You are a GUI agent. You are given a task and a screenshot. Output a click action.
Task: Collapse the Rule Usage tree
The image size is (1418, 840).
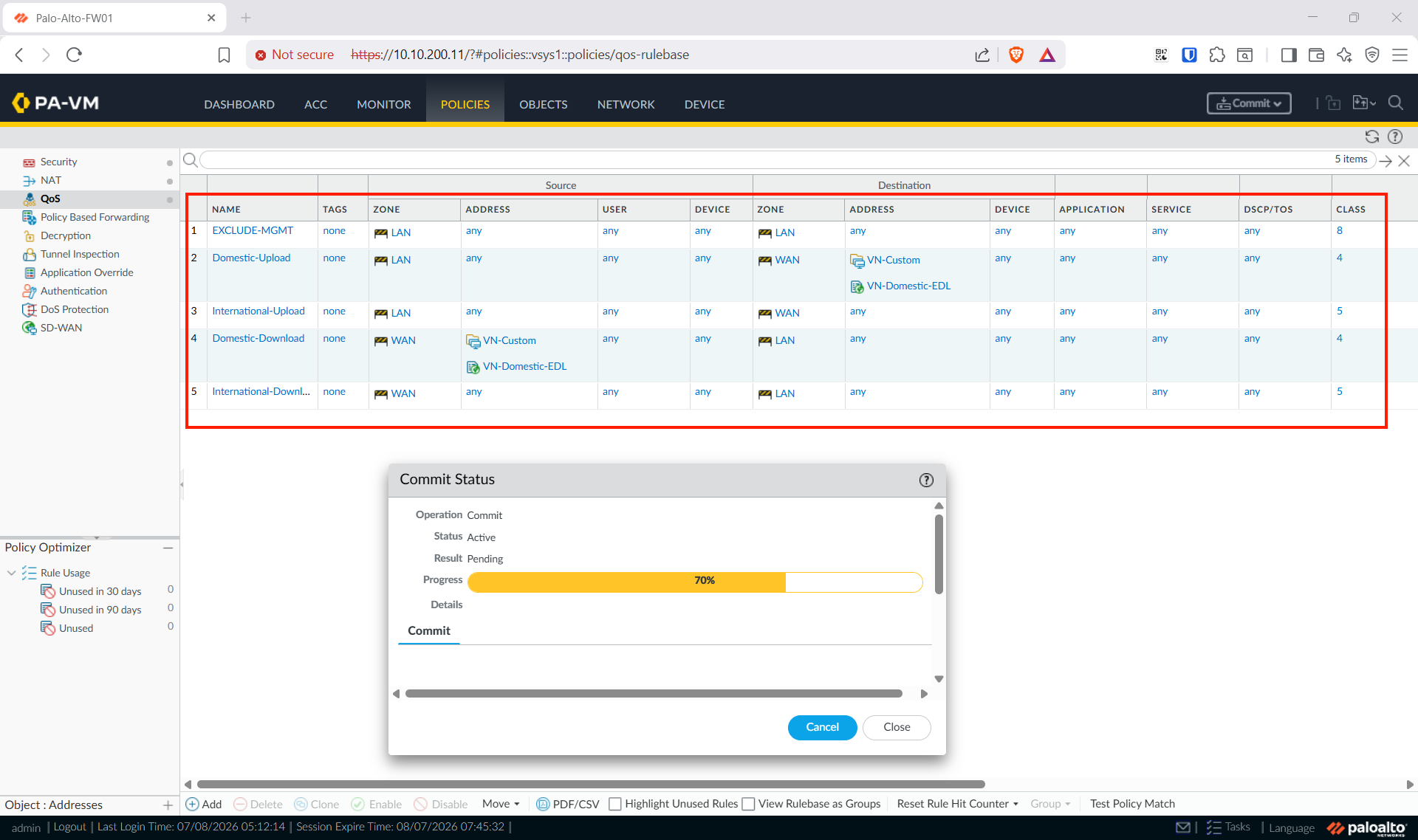pyautogui.click(x=11, y=573)
